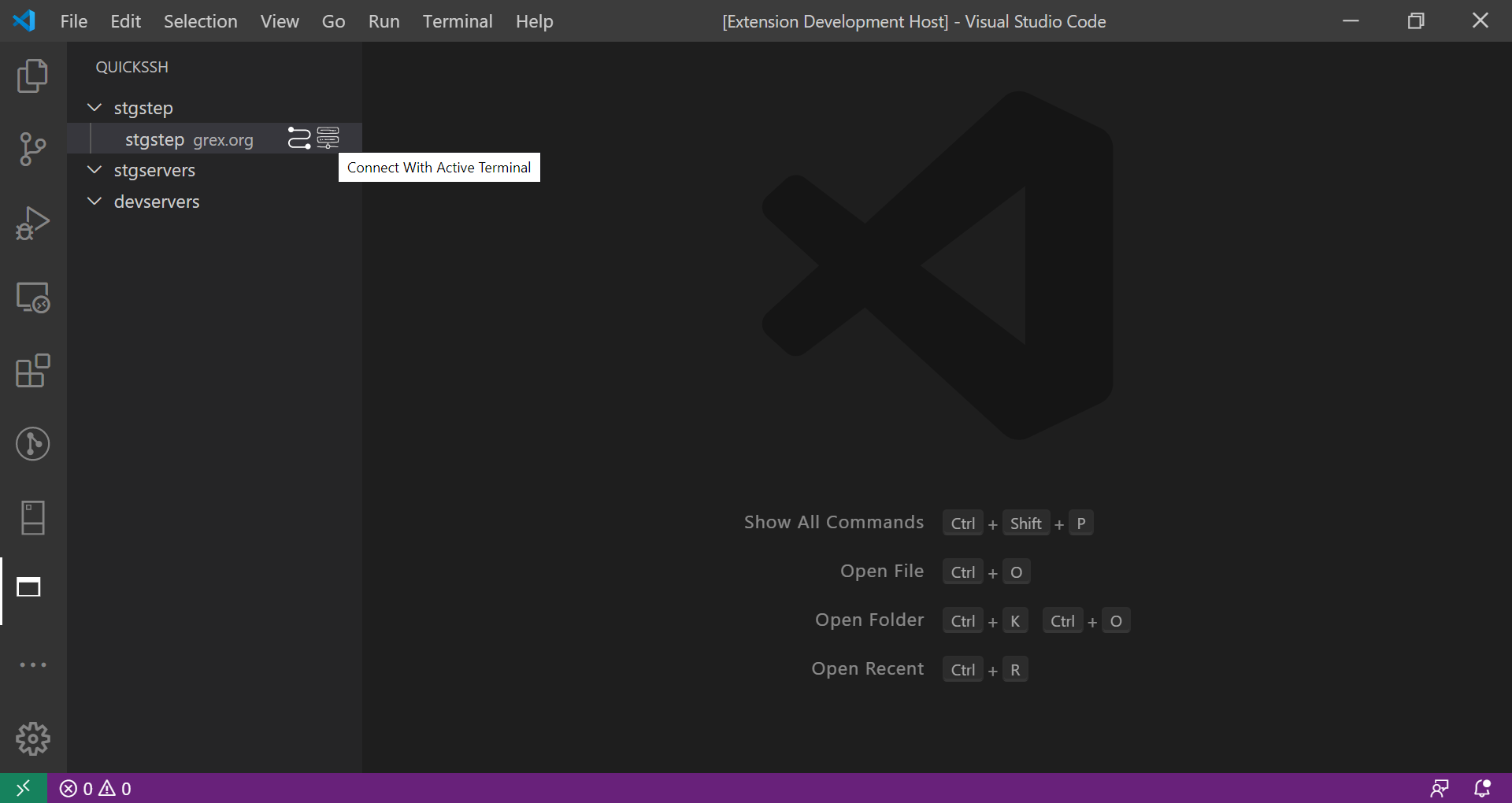The height and width of the screenshot is (803, 1512).
Task: Click the stgstep group label
Action: pos(143,108)
